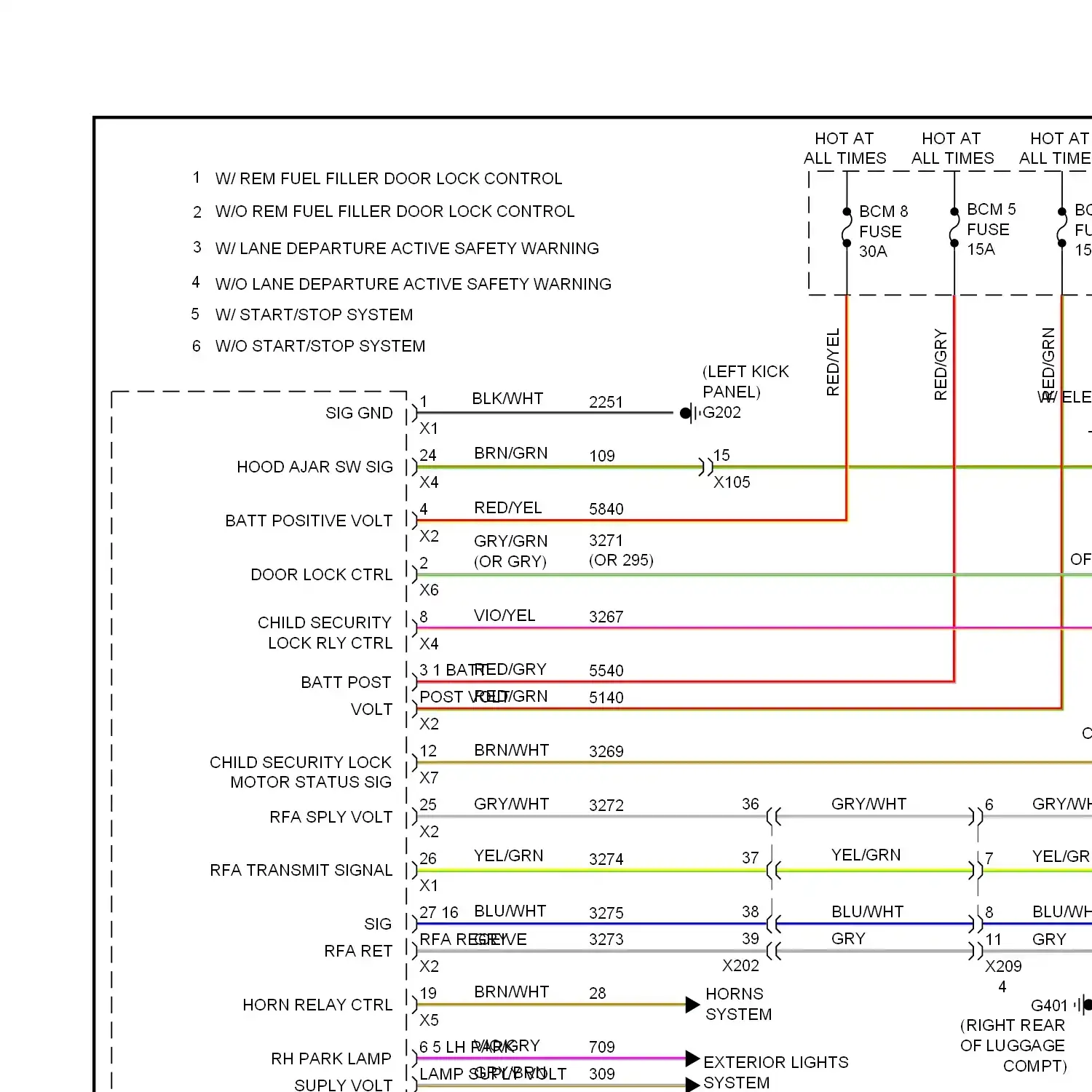Viewport: 1092px width, 1092px height.
Task: Click the BCM 5 FUSE 15A label
Action: 991,229
